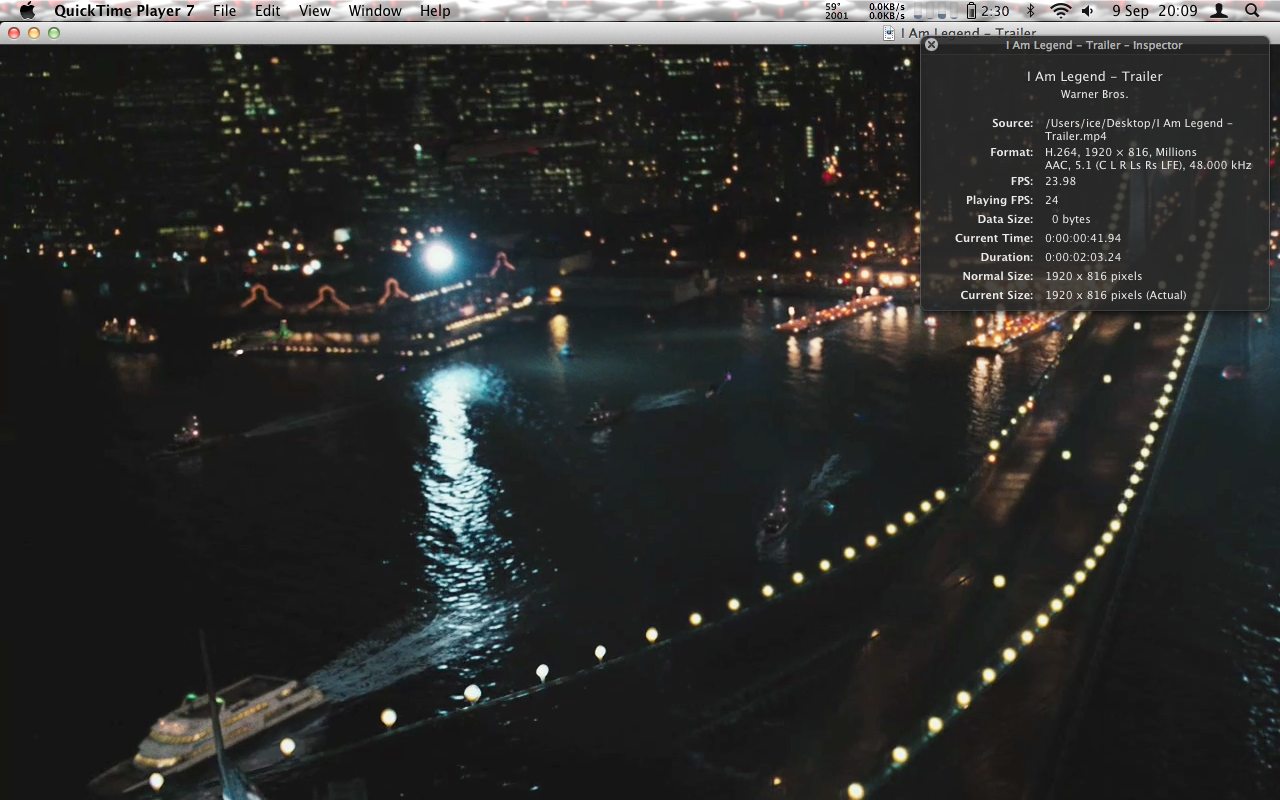
Task: Open the Apple menu
Action: [x=27, y=11]
